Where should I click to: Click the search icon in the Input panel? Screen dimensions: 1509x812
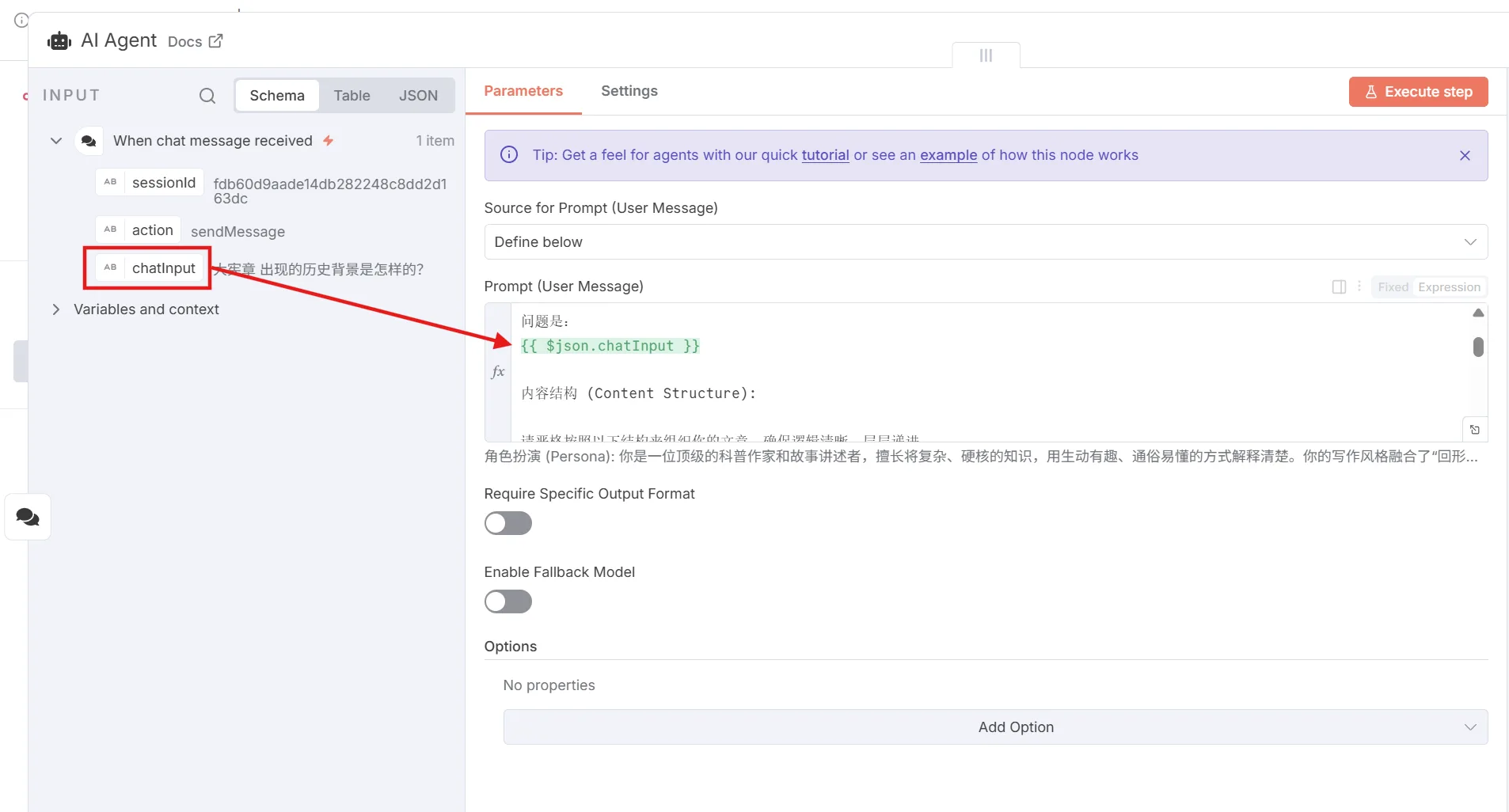tap(207, 96)
